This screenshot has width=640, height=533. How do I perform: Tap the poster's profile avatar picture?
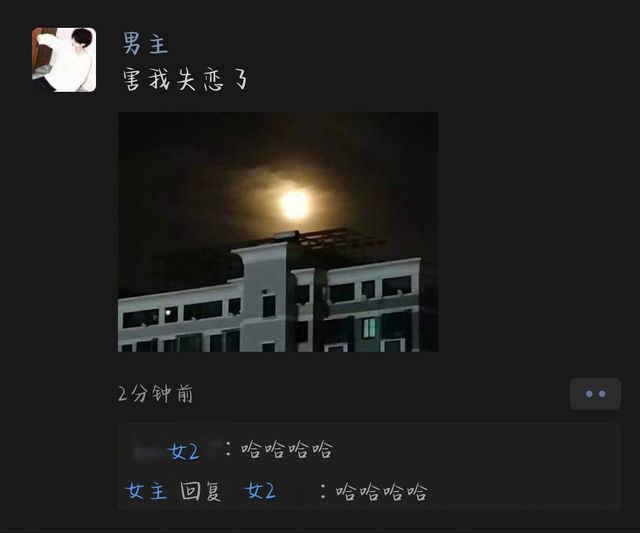[64, 60]
